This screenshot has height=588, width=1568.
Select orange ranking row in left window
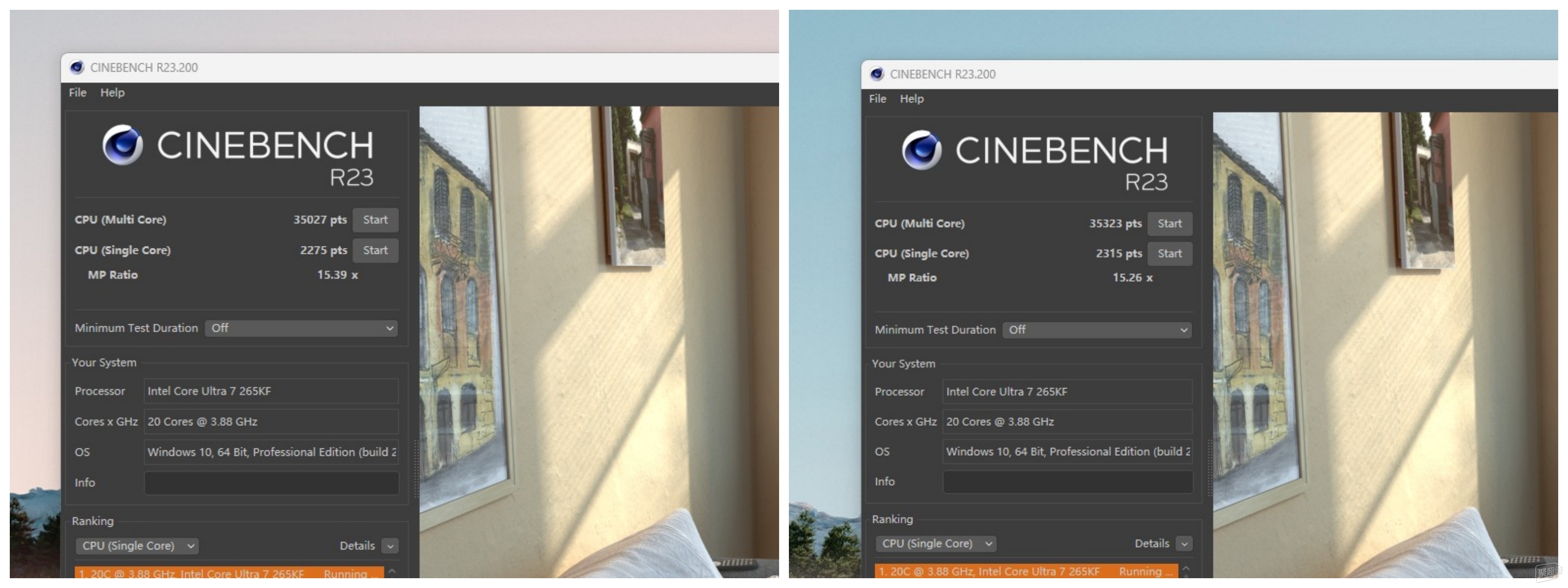click(x=229, y=573)
